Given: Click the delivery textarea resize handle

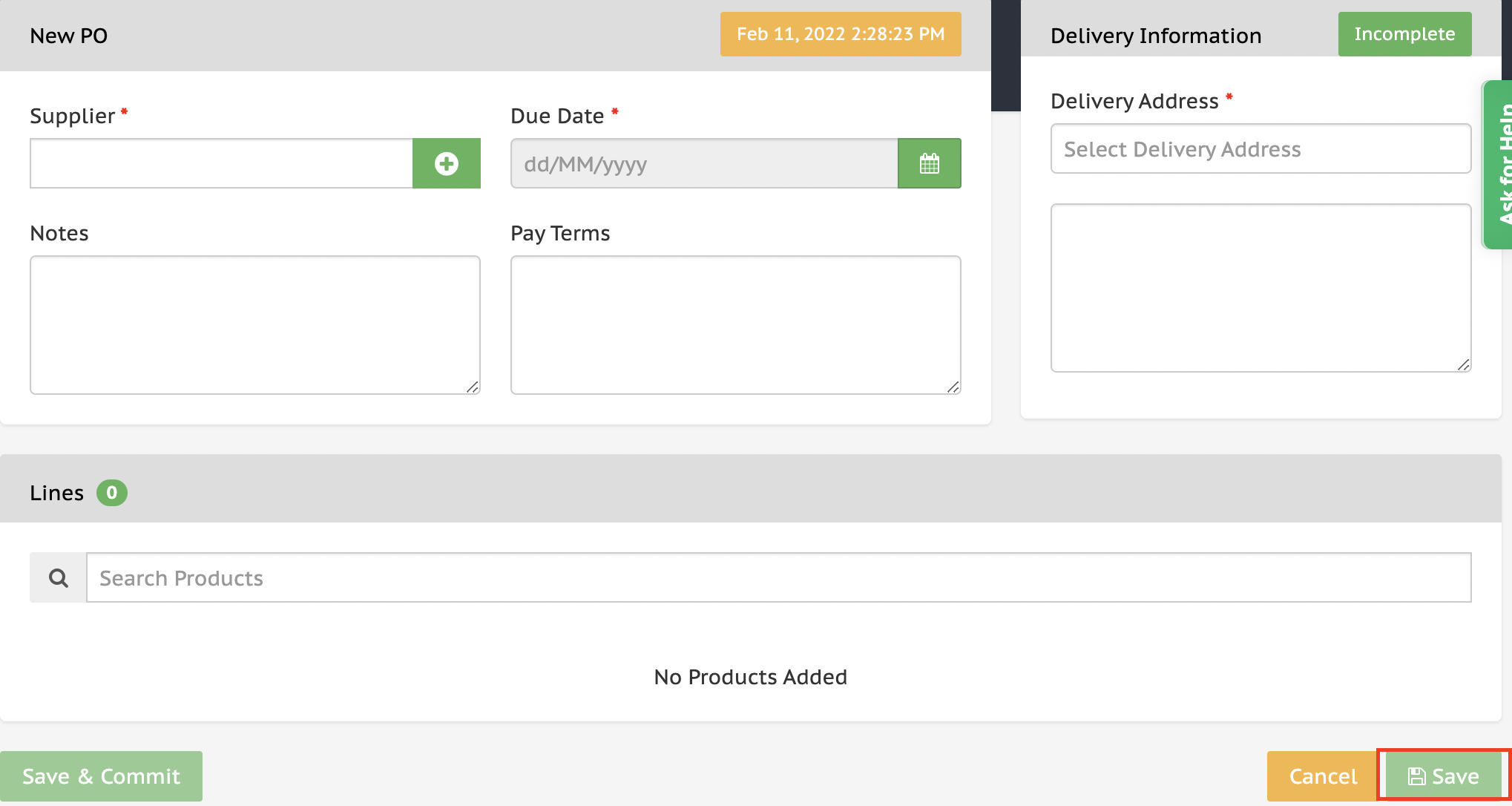Looking at the screenshot, I should coord(1464,364).
